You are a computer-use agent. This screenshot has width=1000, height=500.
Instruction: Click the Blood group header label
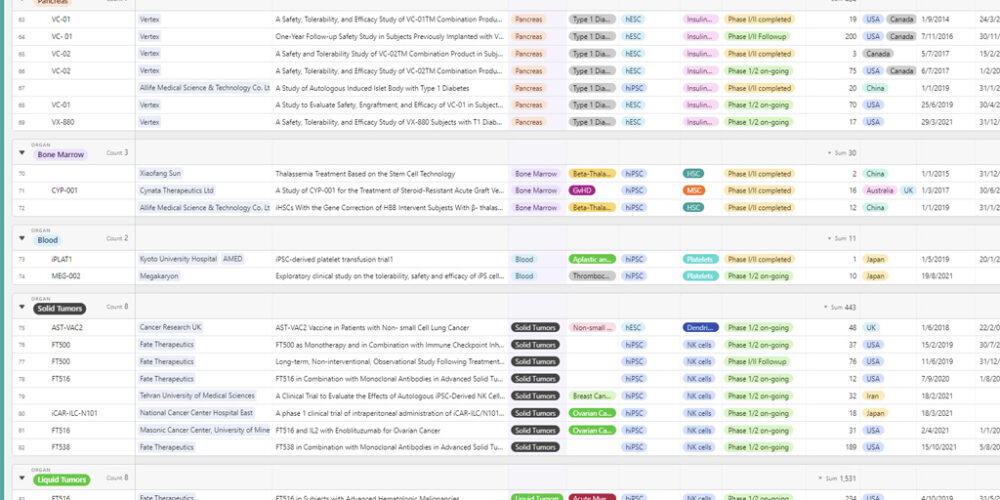tap(47, 240)
